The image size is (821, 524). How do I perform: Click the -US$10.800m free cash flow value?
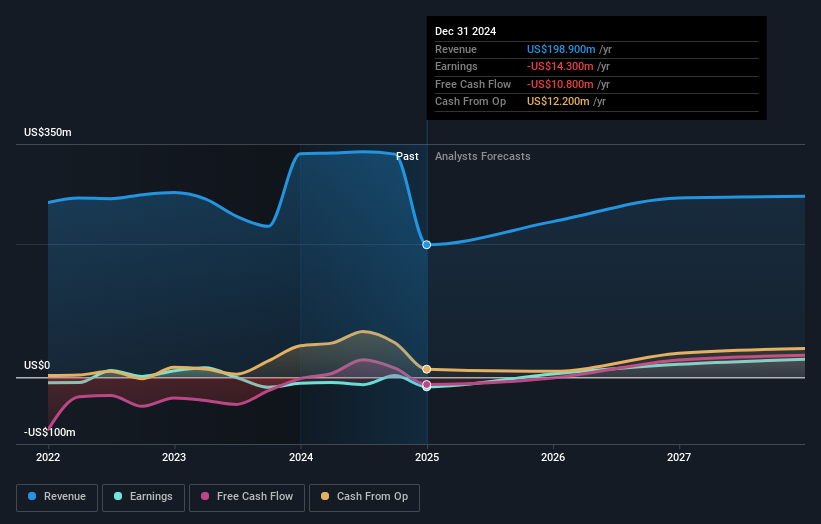pos(560,84)
